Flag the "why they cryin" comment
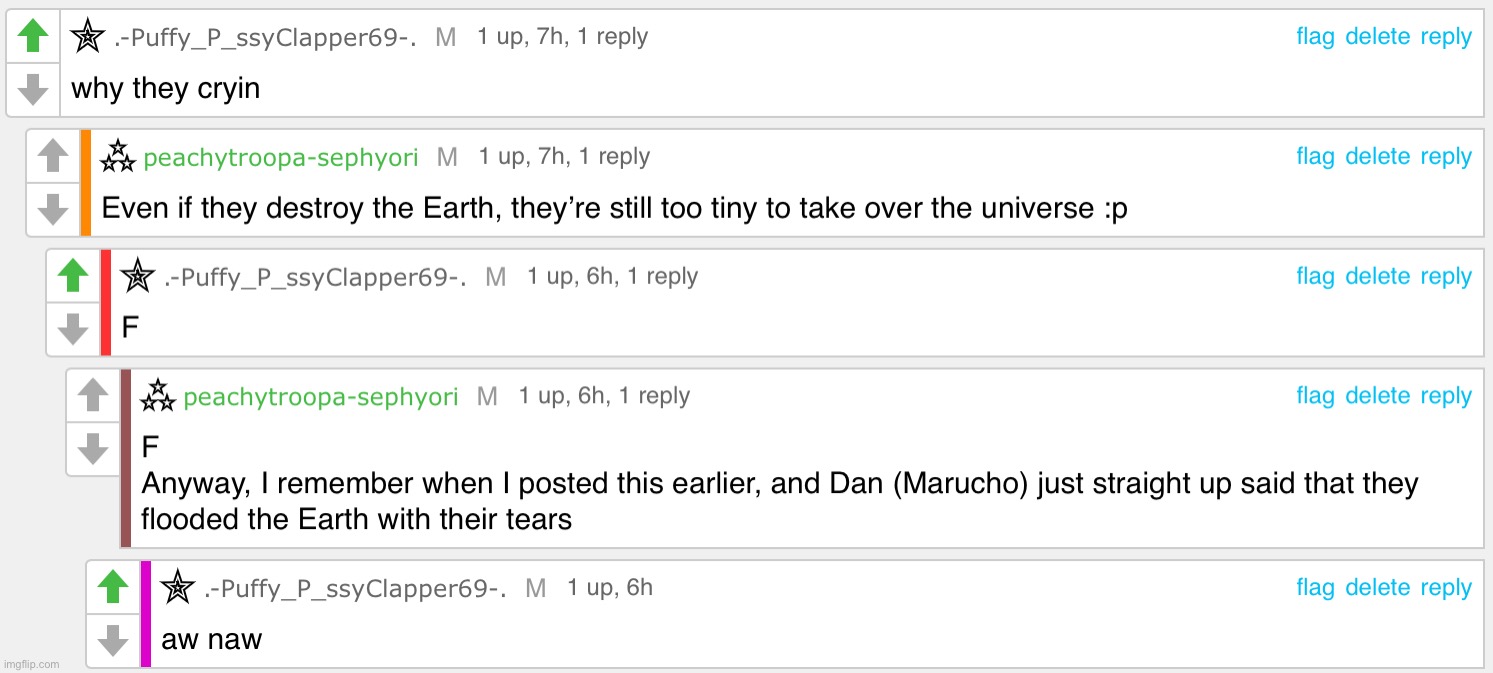1493x673 pixels. pyautogui.click(x=1315, y=36)
